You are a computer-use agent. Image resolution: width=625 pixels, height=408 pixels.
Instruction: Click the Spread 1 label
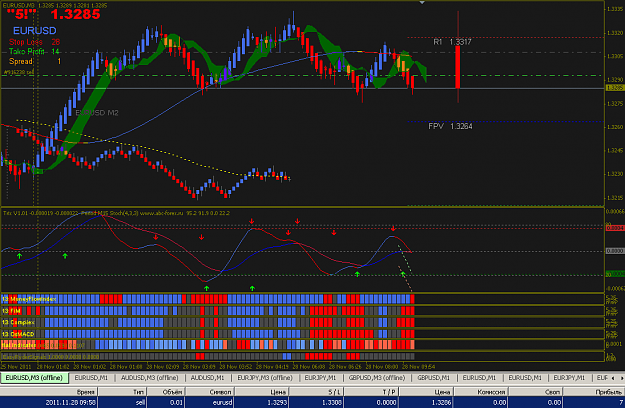coord(35,61)
